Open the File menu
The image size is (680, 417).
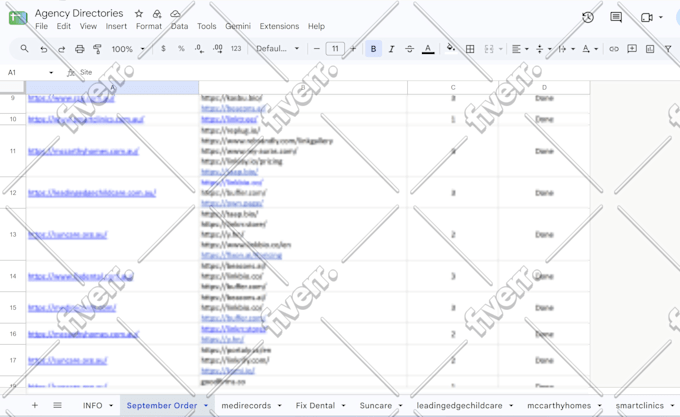tap(42, 26)
